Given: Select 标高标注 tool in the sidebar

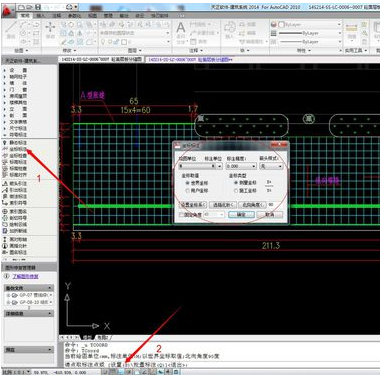Looking at the screenshot, I should [x=15, y=162].
